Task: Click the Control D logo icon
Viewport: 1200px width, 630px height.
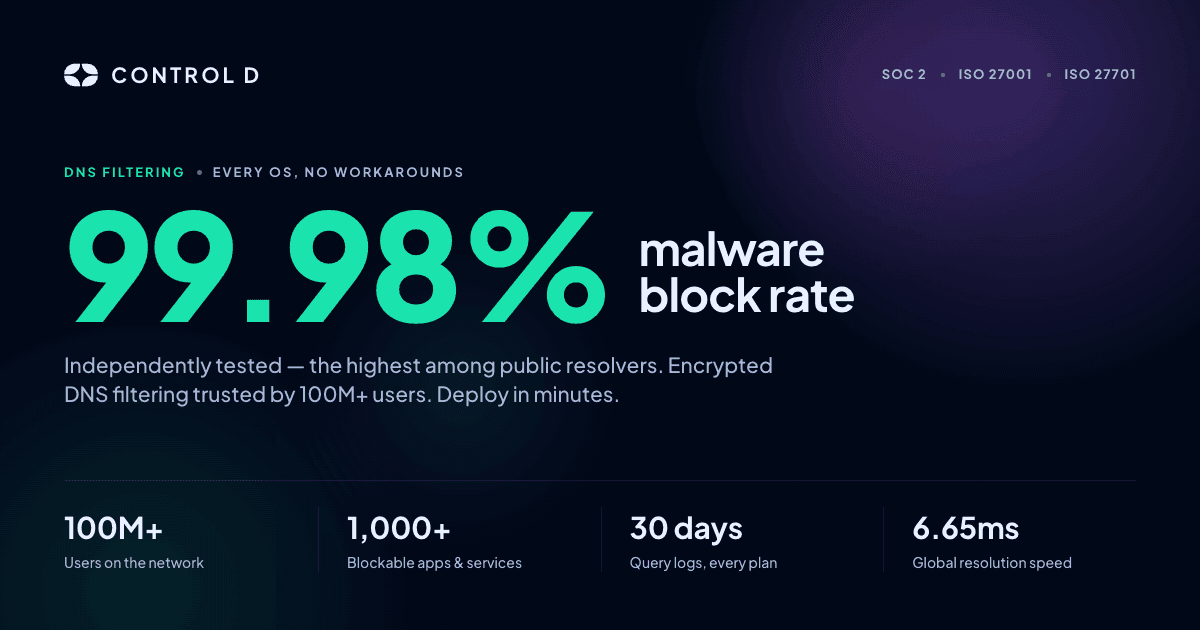Action: point(81,75)
